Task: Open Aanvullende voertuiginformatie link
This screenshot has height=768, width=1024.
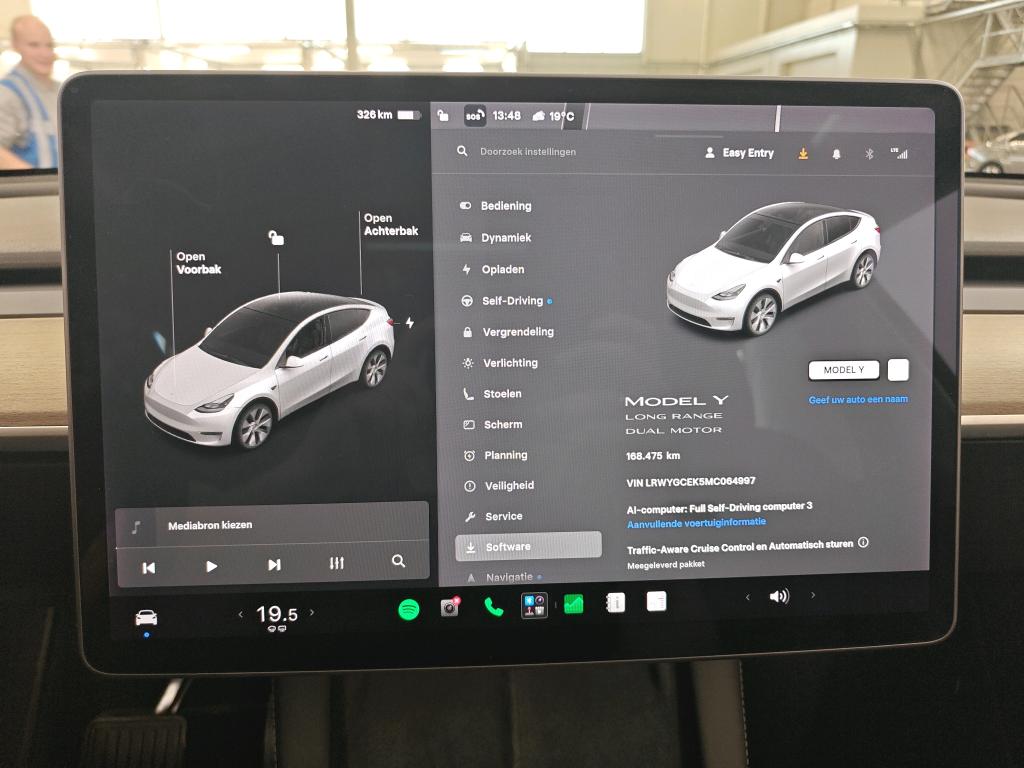Action: (696, 522)
